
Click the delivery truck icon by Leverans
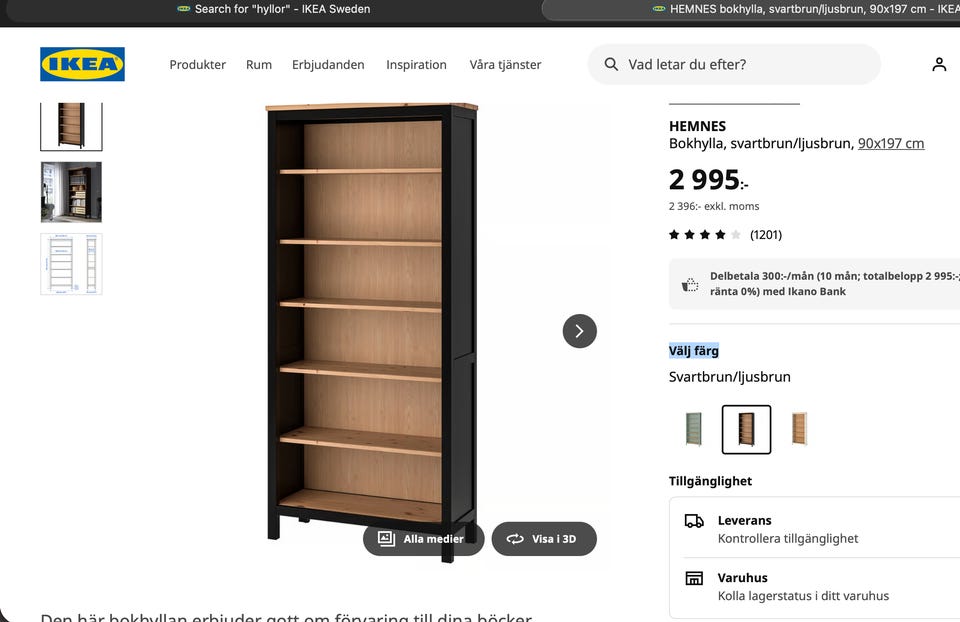click(694, 521)
